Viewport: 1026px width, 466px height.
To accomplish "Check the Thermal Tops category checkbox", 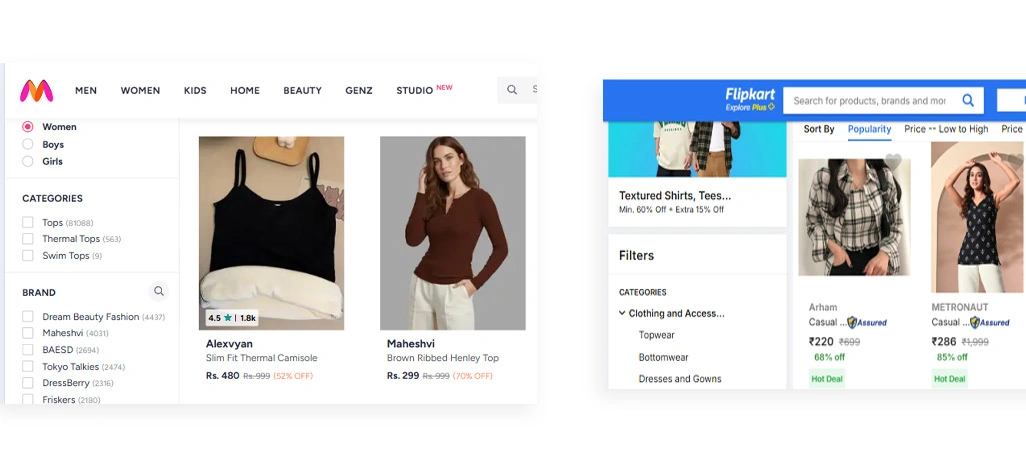I will click(x=28, y=239).
